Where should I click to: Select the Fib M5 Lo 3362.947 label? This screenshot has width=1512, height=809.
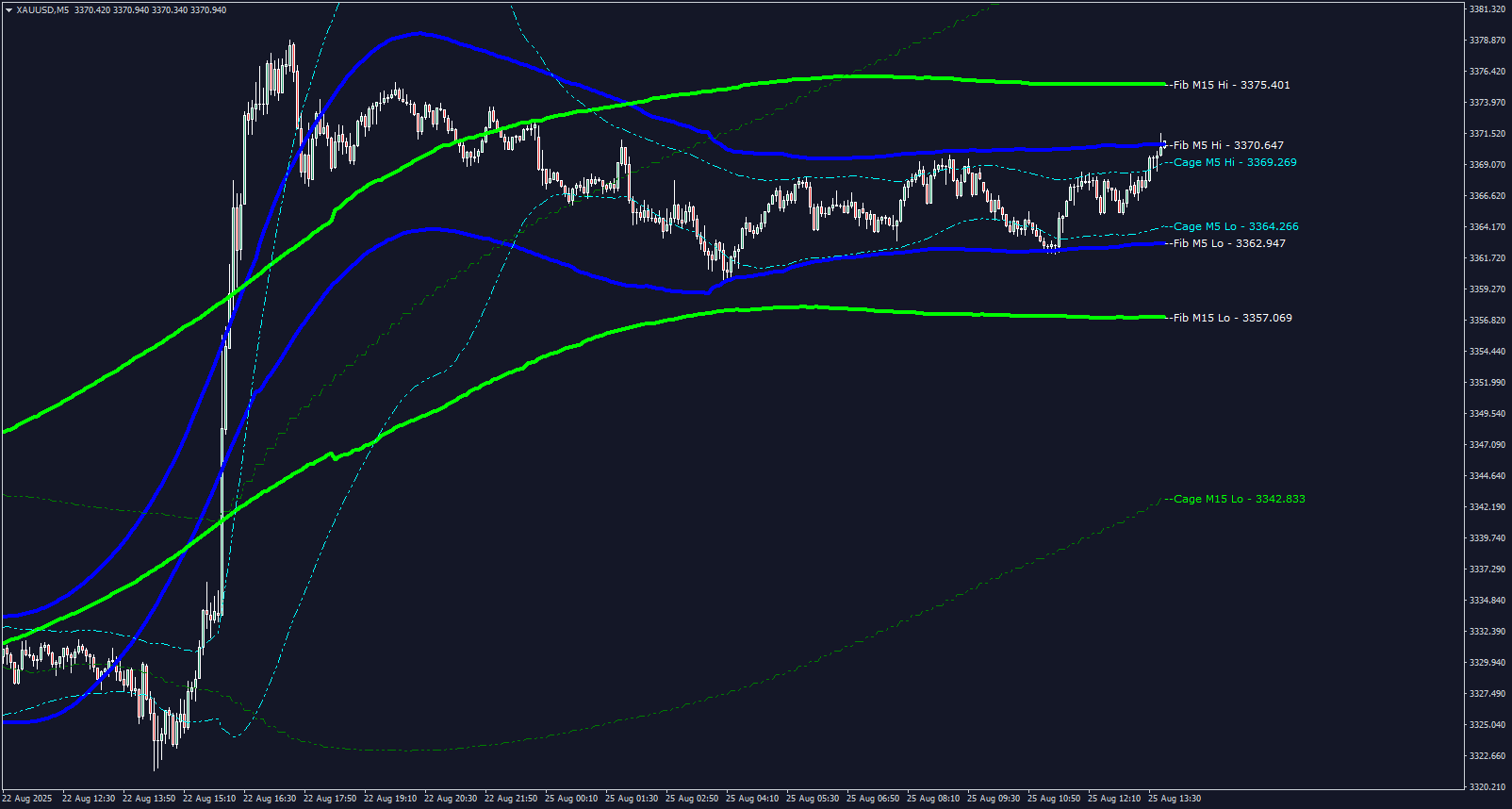(1229, 243)
